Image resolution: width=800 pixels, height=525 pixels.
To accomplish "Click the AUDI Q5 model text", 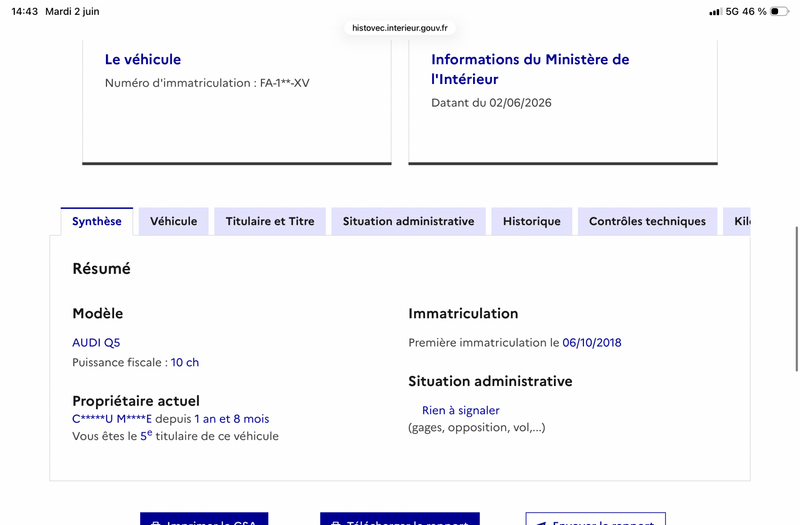I will point(96,342).
